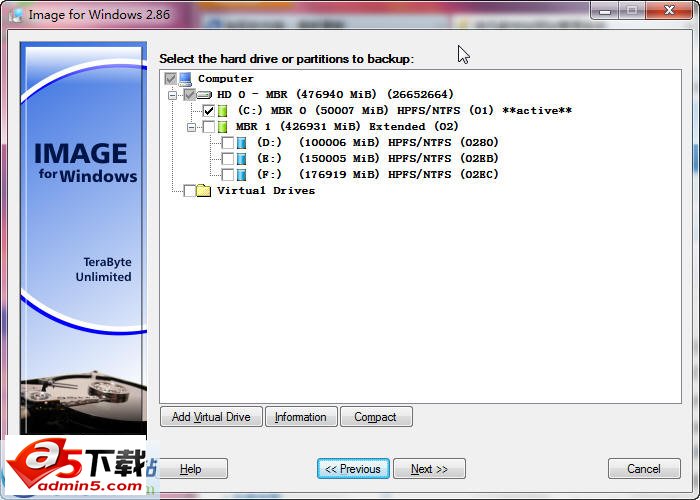Viewport: 700px width, 500px height.
Task: Minimize the Image for Windows window
Action: click(605, 10)
